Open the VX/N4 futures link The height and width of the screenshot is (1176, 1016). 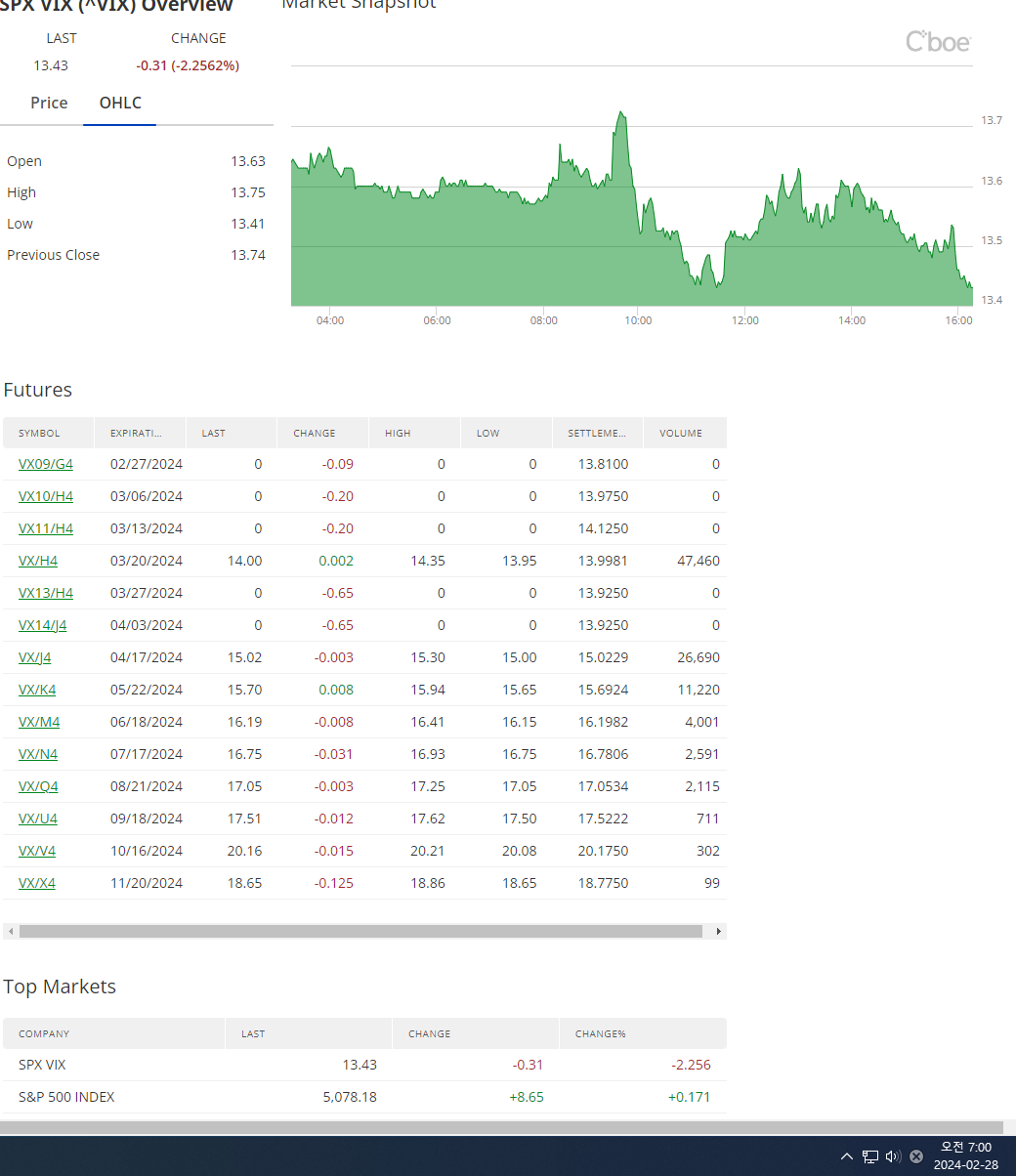38,754
